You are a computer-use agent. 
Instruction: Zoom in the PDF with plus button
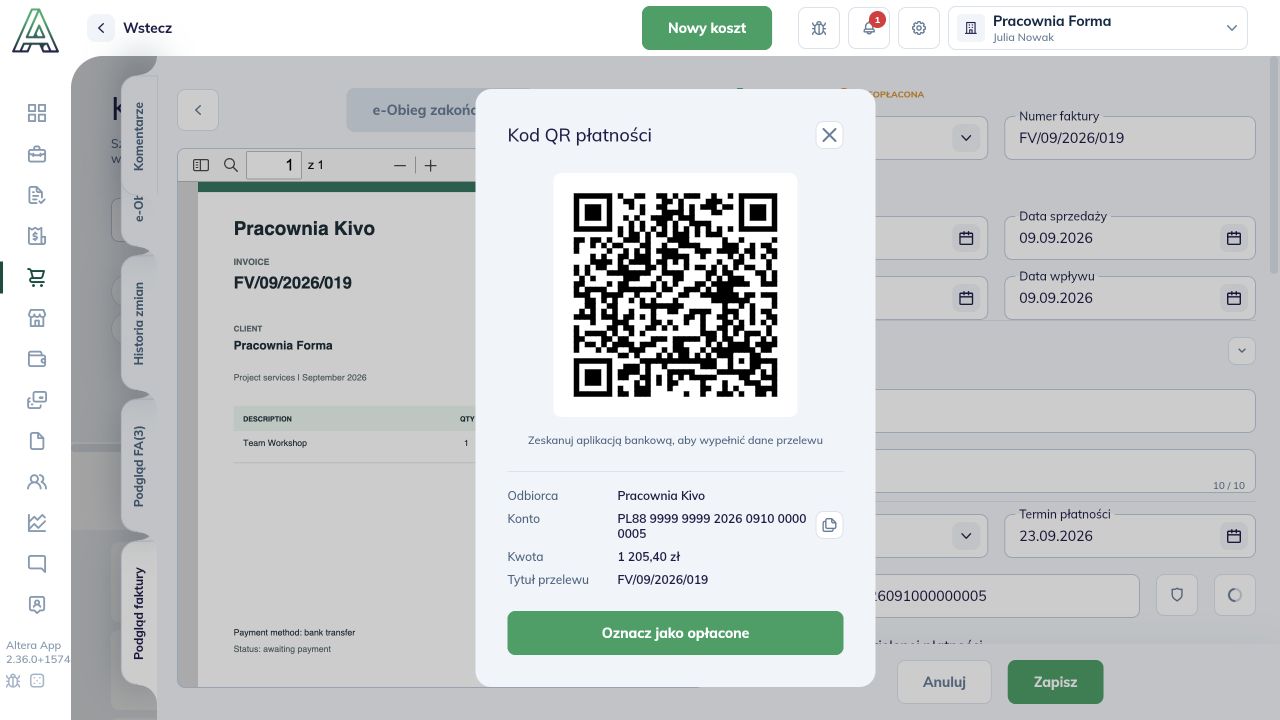[431, 165]
